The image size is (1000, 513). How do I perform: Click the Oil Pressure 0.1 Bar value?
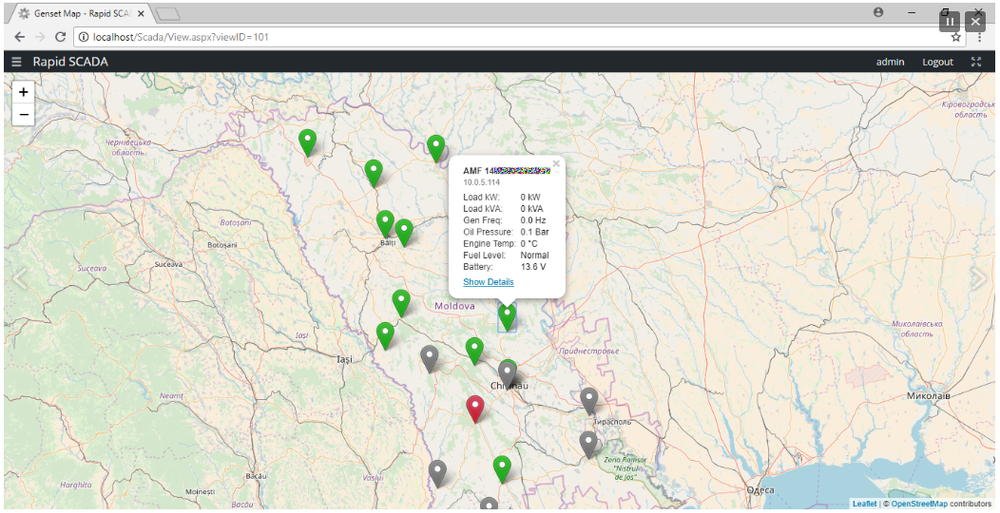534,232
